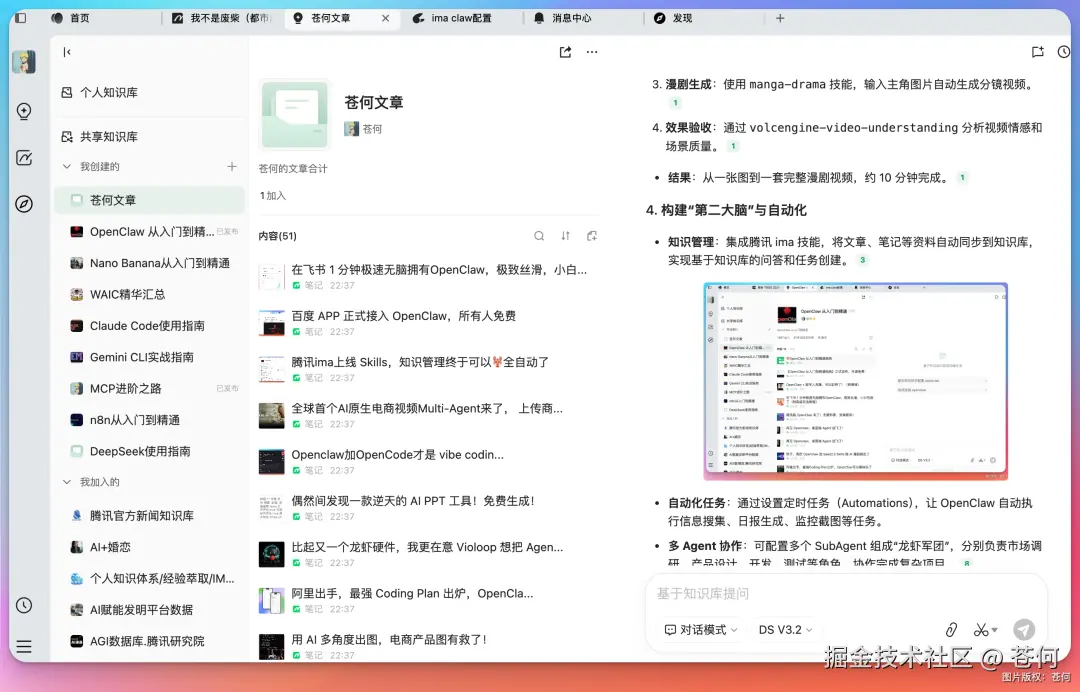Click the plus icon beside 我创建的
Viewport: 1080px width, 692px height.
pyautogui.click(x=231, y=167)
